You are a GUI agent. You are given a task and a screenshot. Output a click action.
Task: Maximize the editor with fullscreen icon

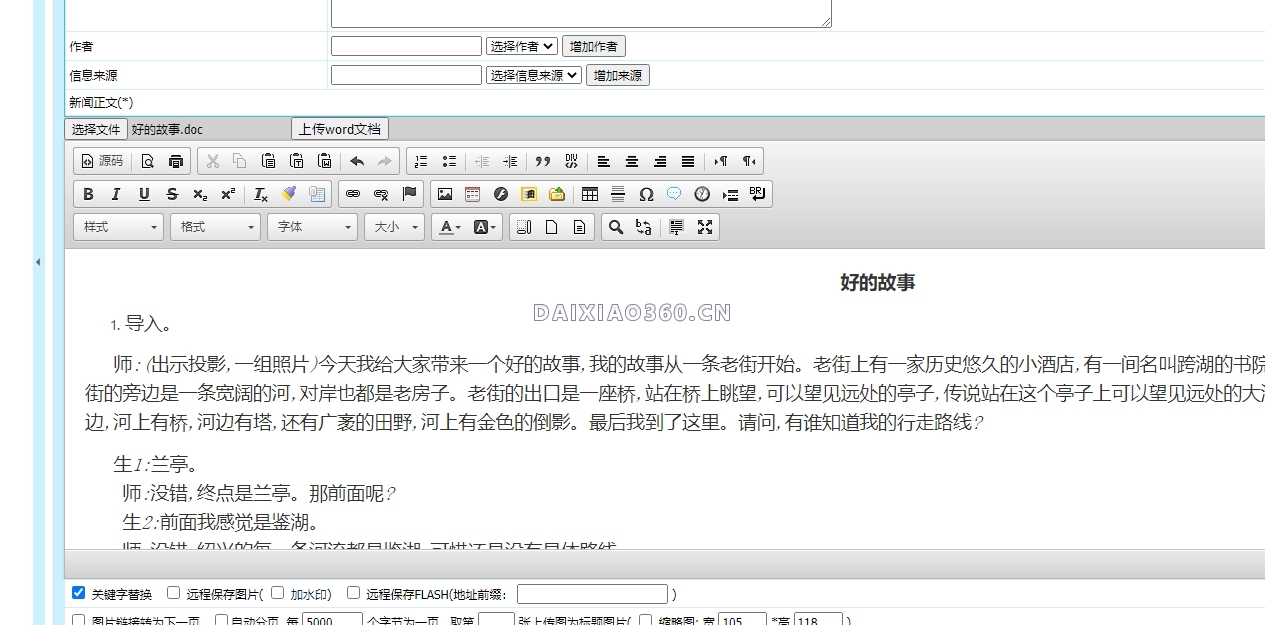point(705,227)
